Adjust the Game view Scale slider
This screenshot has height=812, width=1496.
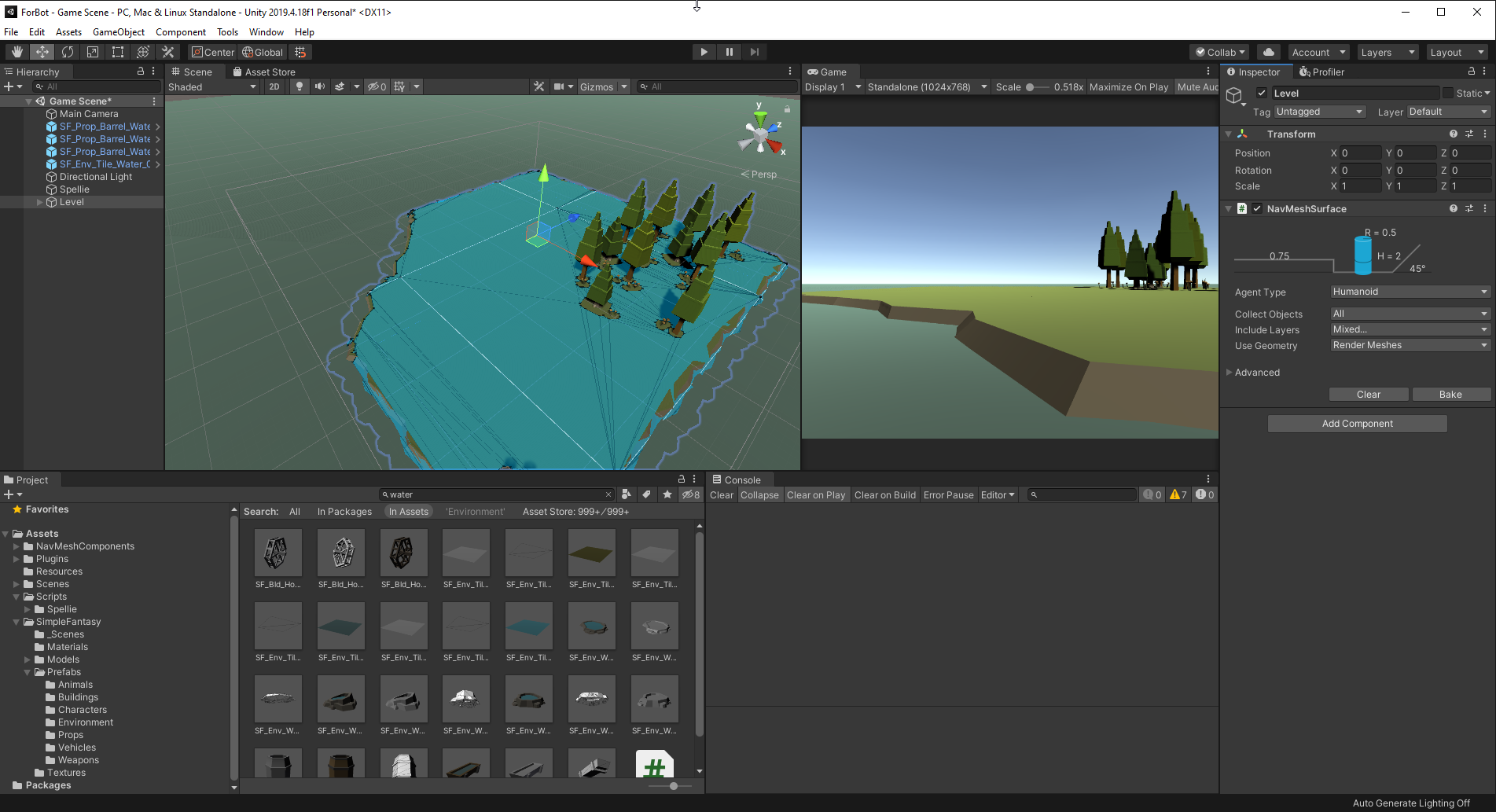[1031, 87]
